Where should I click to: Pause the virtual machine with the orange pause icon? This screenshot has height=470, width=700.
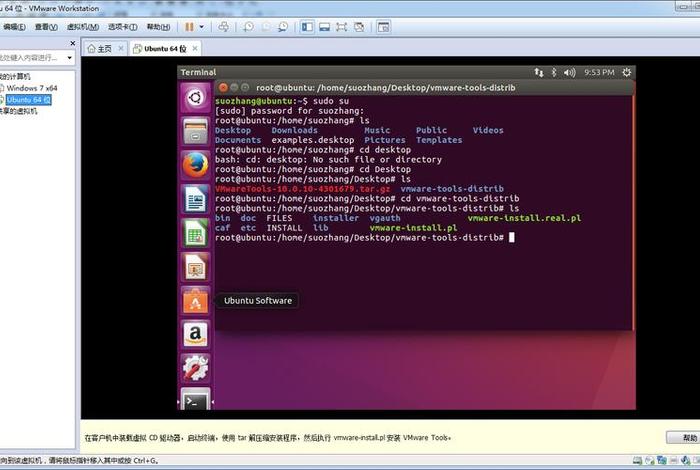189,27
